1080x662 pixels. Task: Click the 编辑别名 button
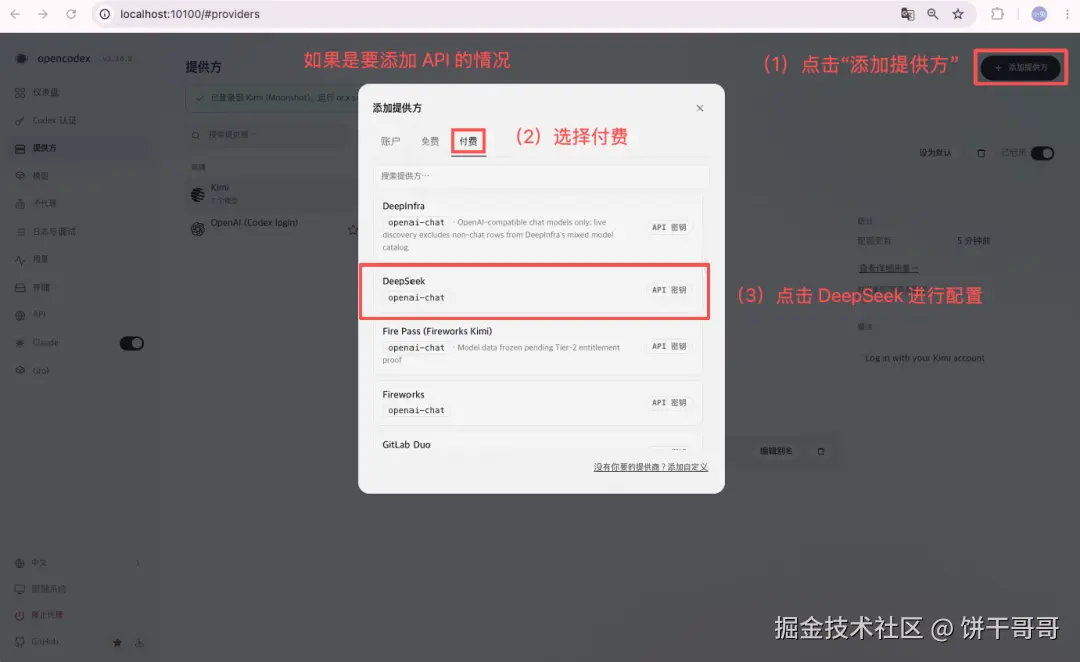click(776, 451)
